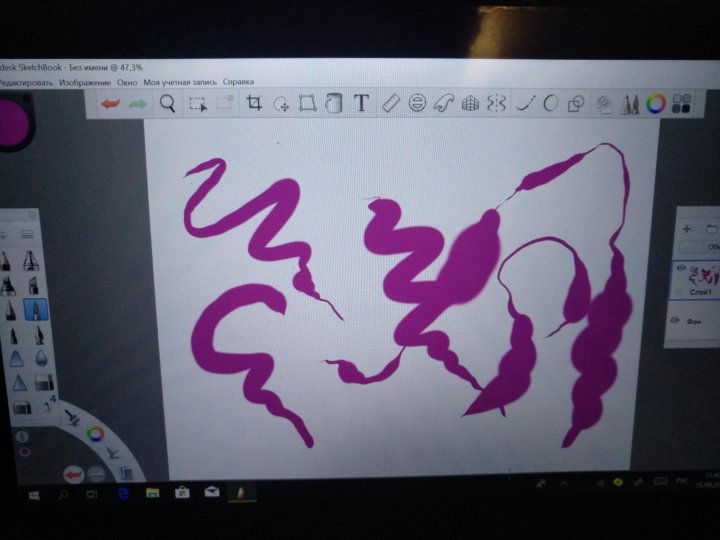Toggle the green Redo arrow
The height and width of the screenshot is (540, 720).
tap(138, 103)
